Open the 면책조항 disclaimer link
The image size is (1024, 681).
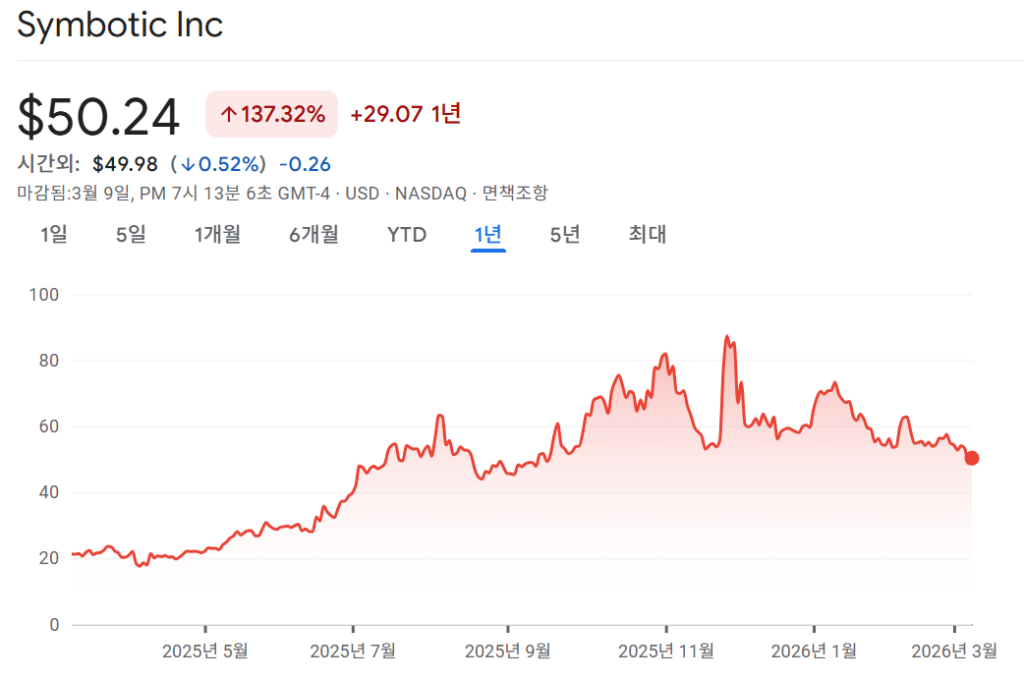(x=515, y=193)
